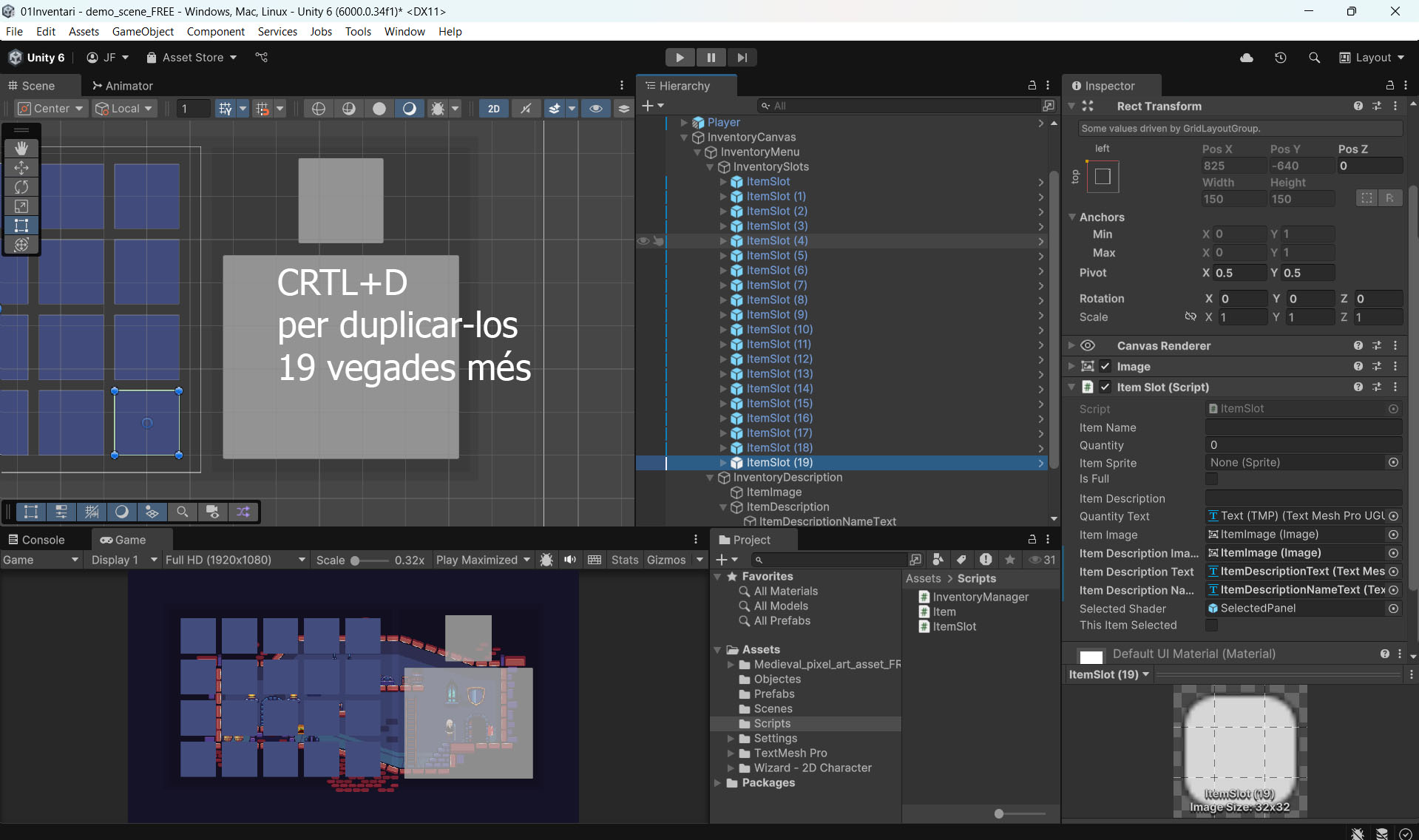Viewport: 1419px width, 840px height.
Task: Toggle the Image component checkbox
Action: 1105,367
